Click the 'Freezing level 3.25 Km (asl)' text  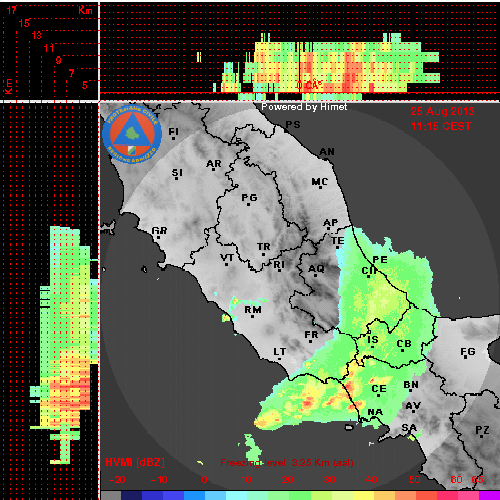tap(287, 463)
